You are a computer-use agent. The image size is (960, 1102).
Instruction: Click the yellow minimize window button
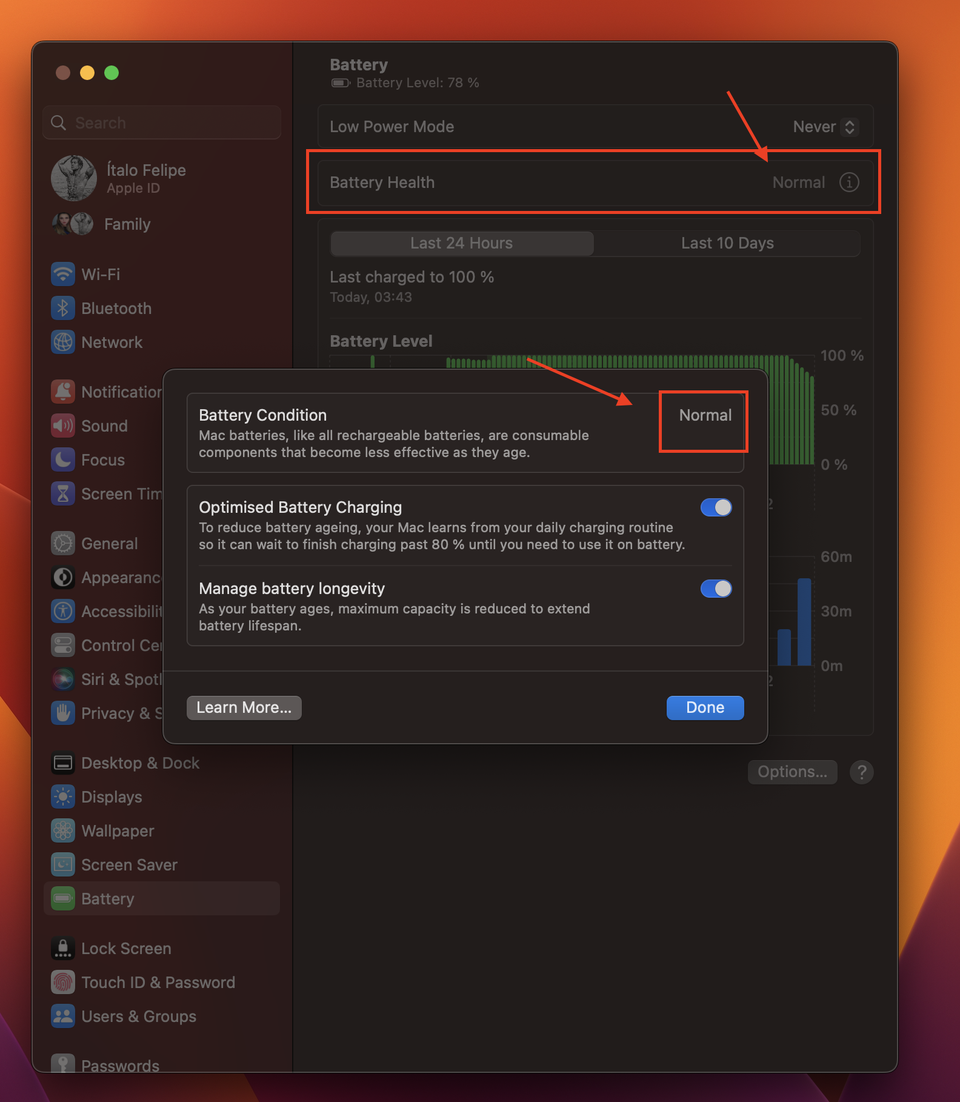tap(87, 72)
